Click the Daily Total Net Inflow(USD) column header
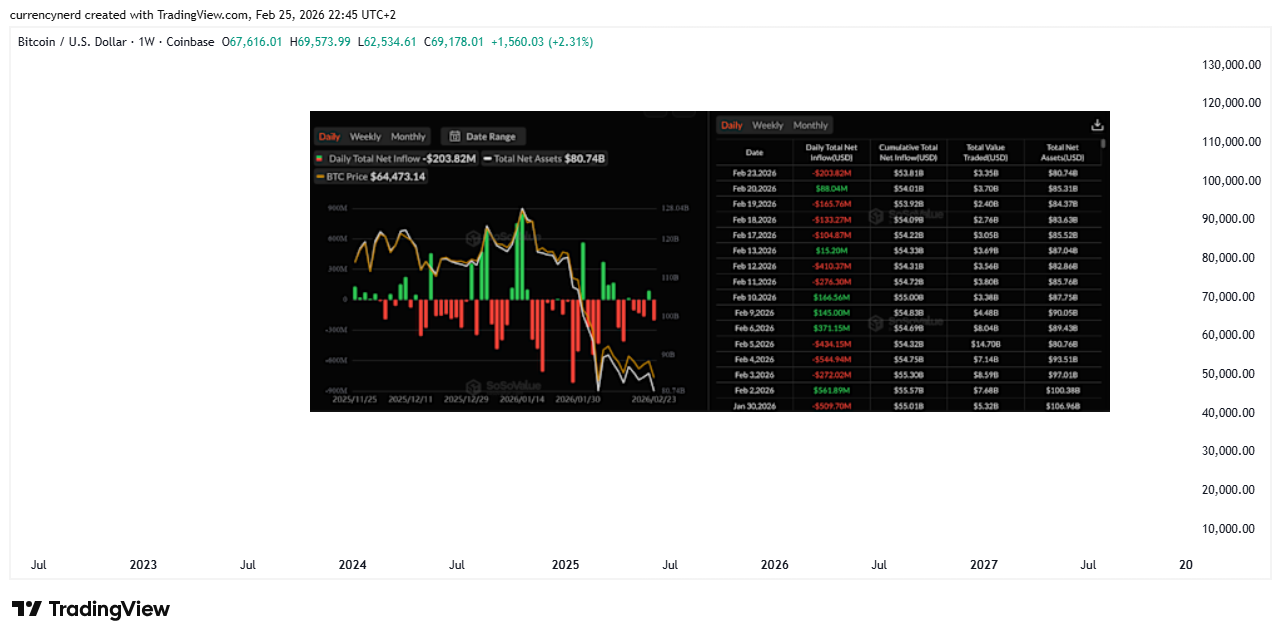The image size is (1281, 639). click(831, 152)
